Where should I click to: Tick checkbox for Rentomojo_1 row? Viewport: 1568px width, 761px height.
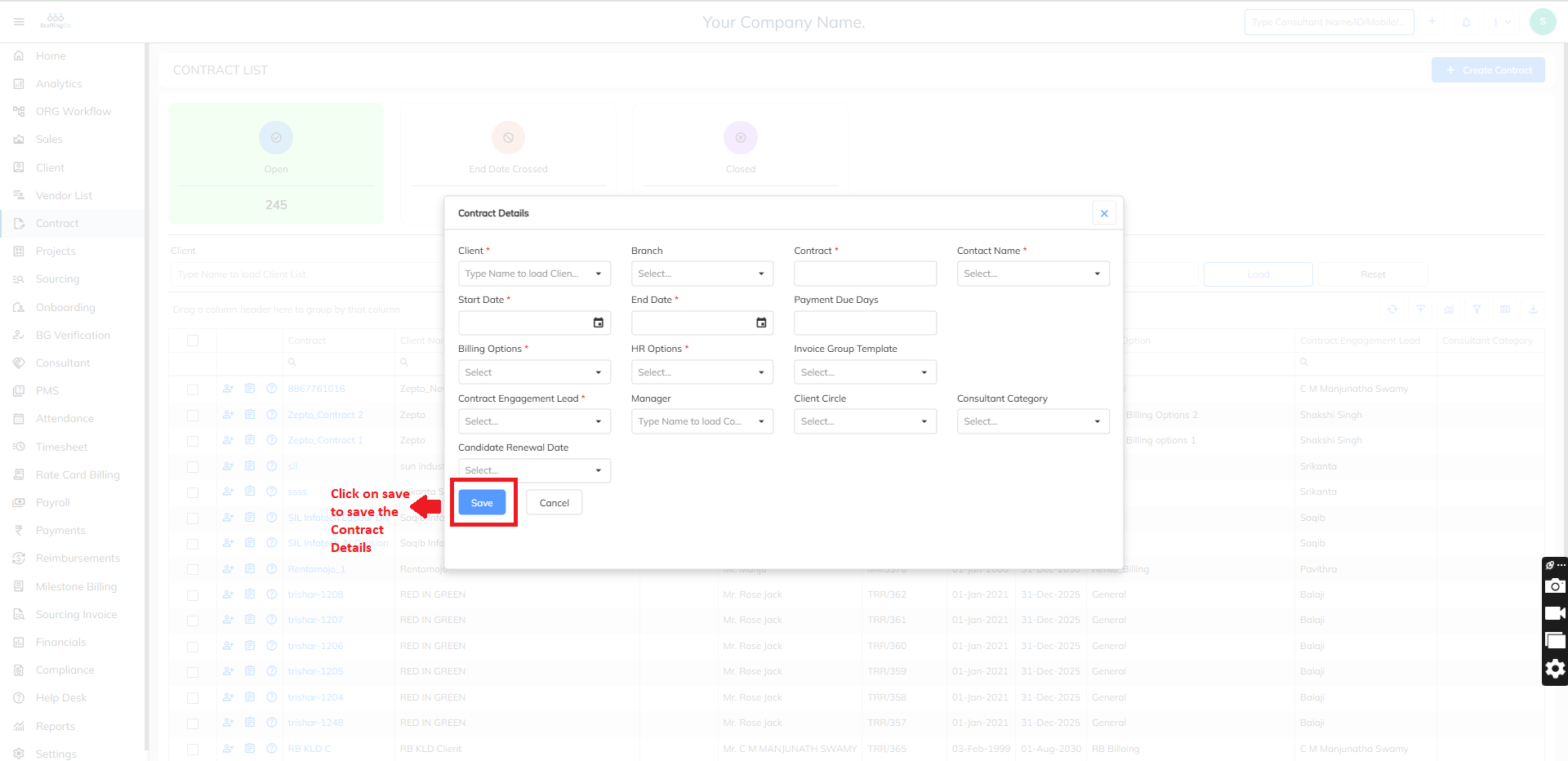[x=193, y=569]
